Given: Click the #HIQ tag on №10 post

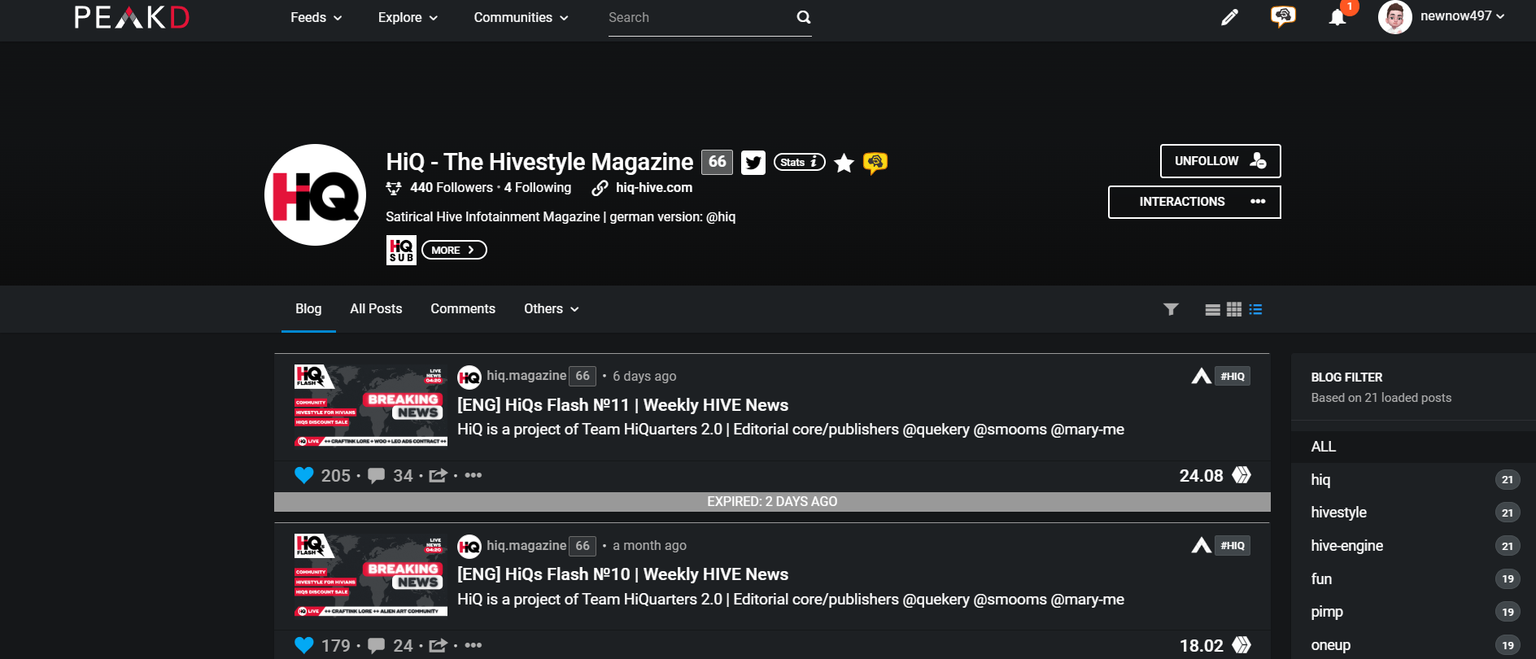Looking at the screenshot, I should coord(1232,545).
